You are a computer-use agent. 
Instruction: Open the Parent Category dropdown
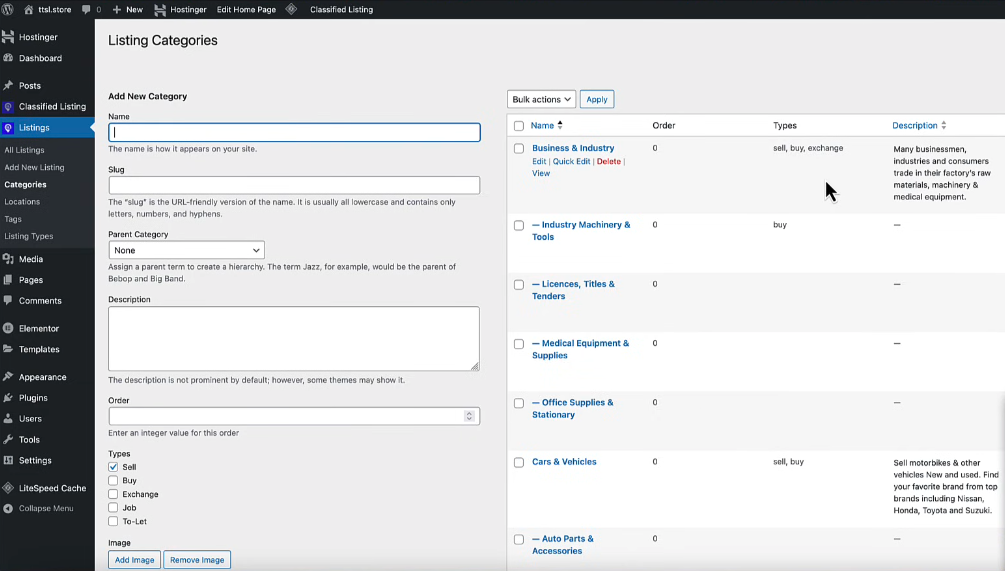[x=186, y=250]
